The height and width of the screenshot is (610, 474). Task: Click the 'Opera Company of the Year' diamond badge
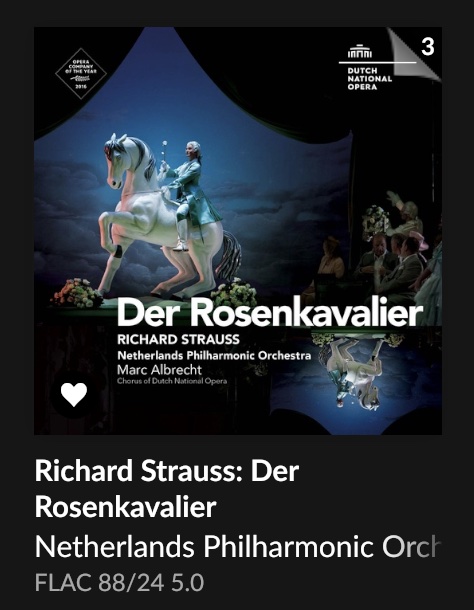pyautogui.click(x=81, y=74)
